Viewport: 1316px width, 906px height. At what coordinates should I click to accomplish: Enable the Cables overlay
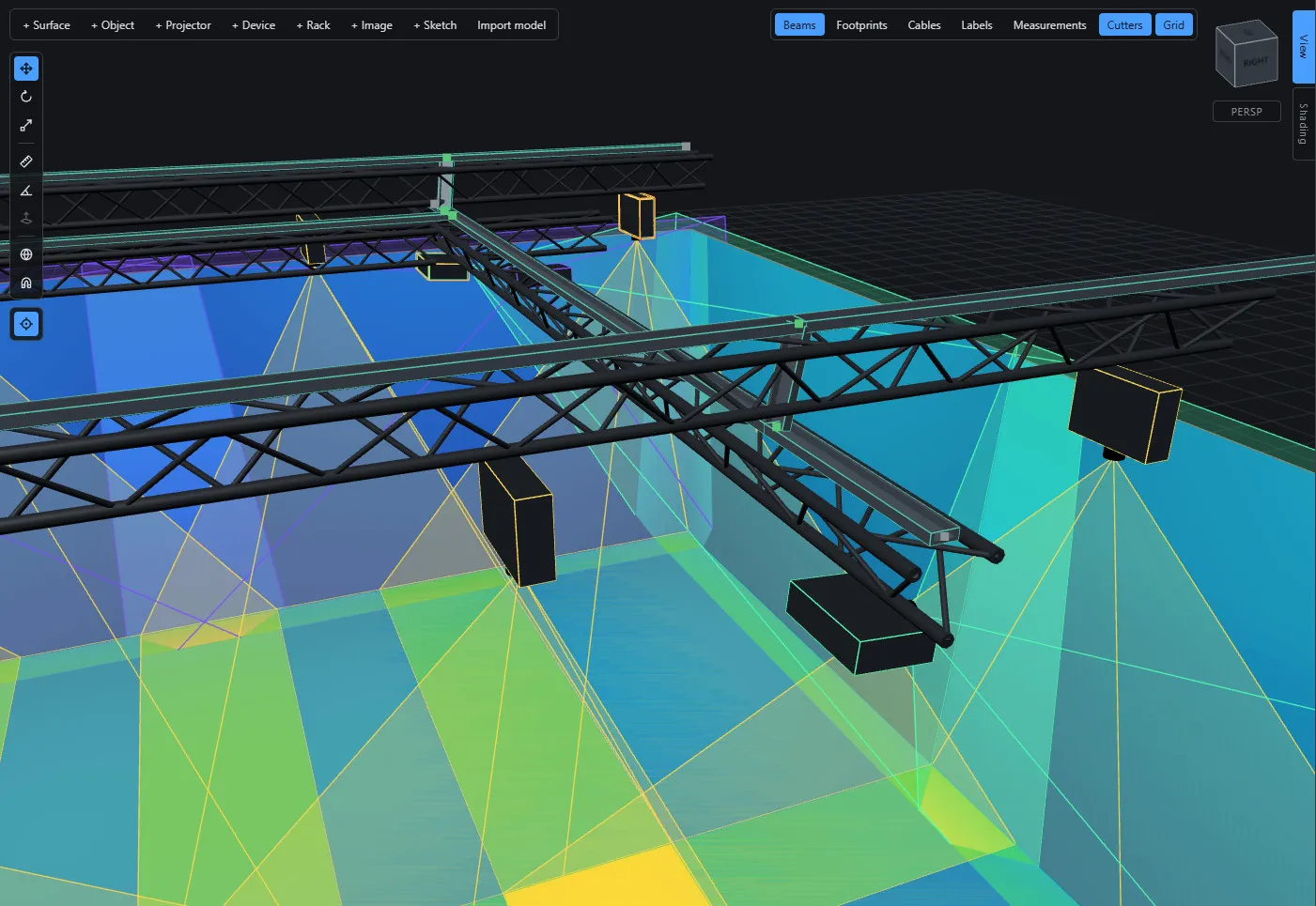click(x=924, y=25)
